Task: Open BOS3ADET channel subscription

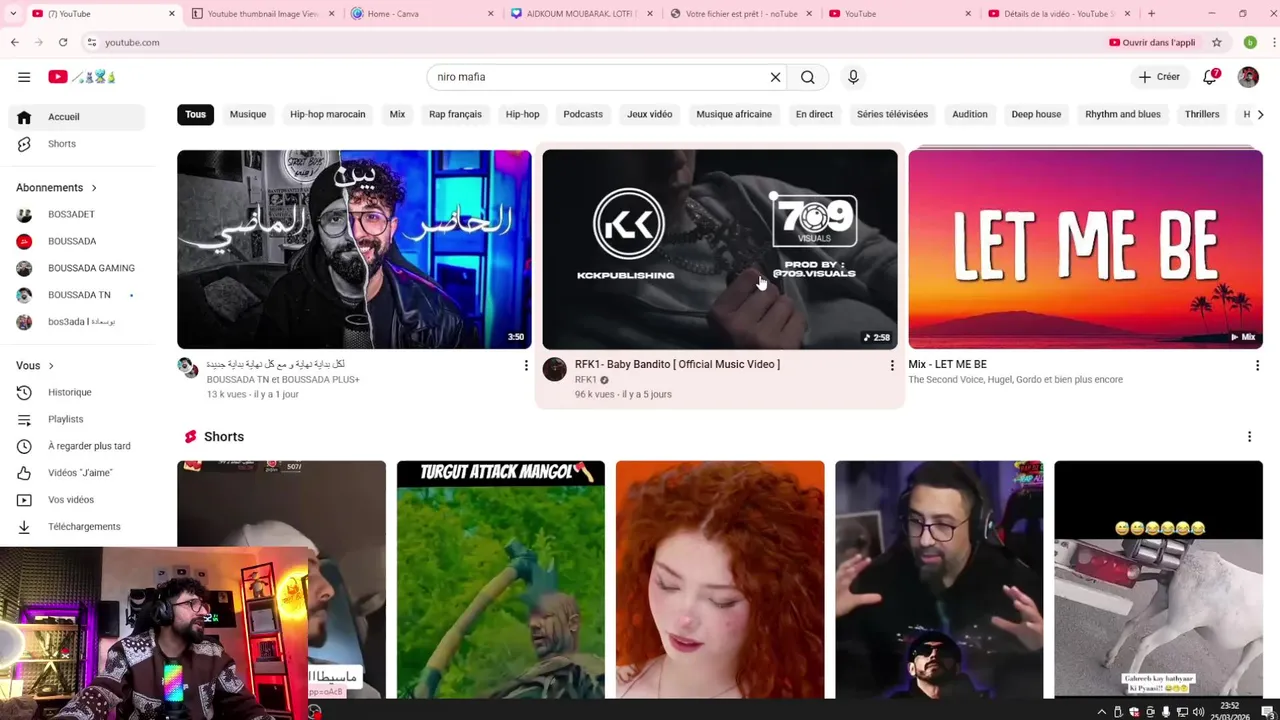Action: [76, 214]
